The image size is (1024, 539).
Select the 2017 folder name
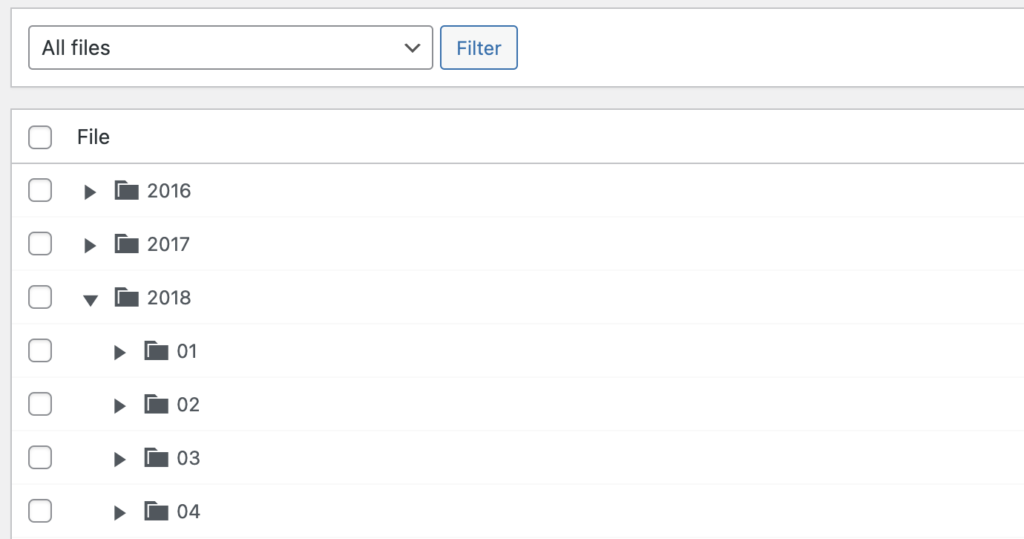click(168, 244)
